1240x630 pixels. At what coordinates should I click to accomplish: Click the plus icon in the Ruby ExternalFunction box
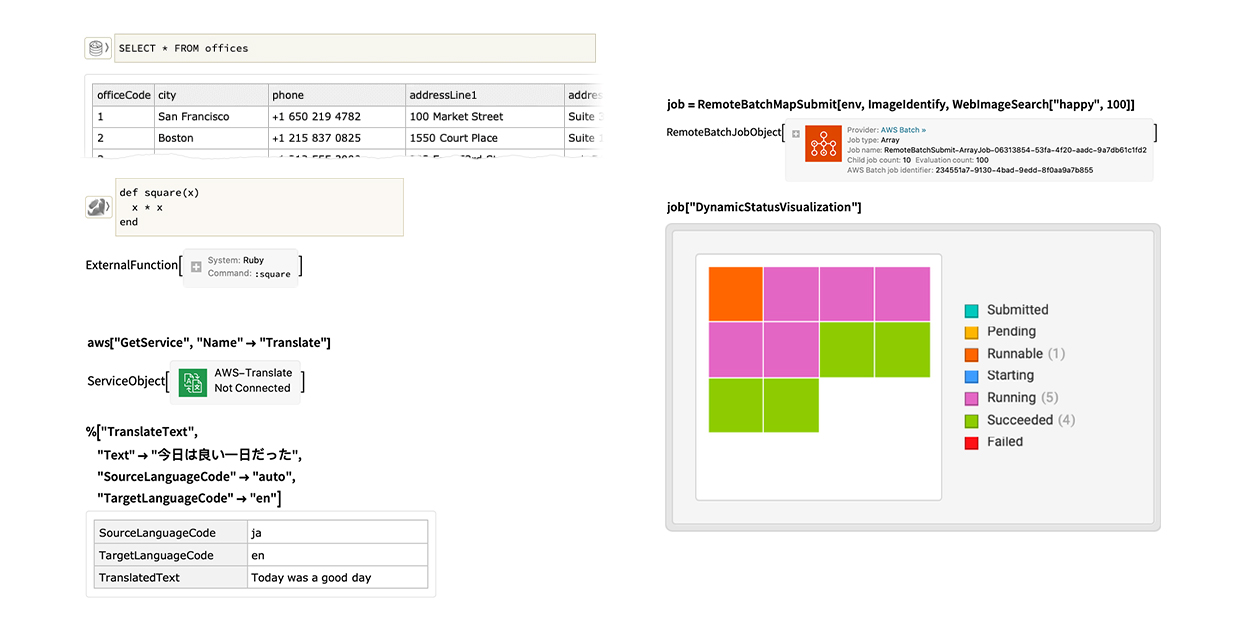196,266
